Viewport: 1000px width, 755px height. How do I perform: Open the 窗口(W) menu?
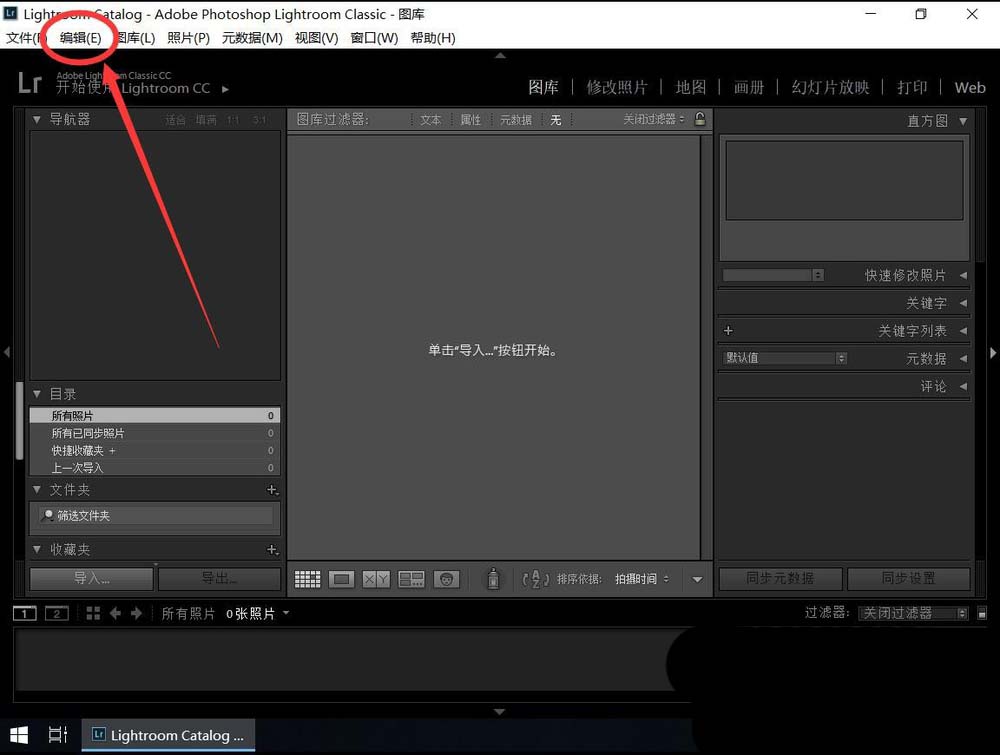pos(374,38)
